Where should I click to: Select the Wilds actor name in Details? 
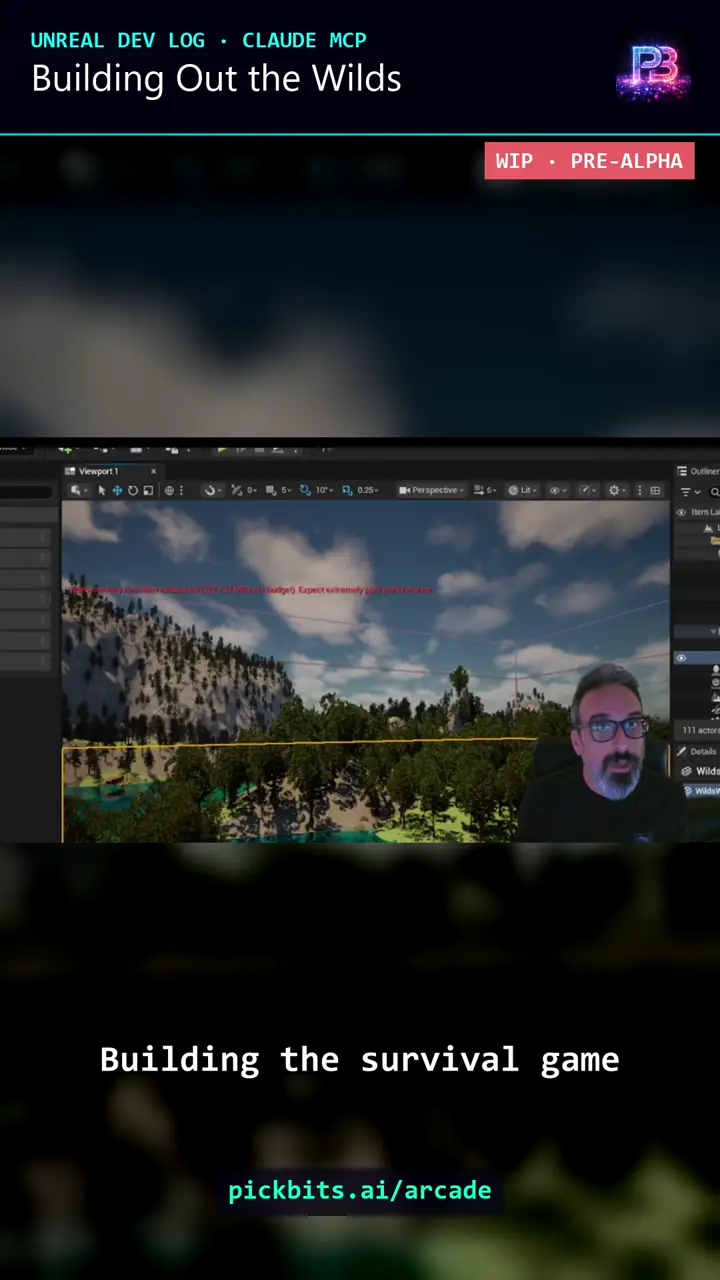coord(708,771)
